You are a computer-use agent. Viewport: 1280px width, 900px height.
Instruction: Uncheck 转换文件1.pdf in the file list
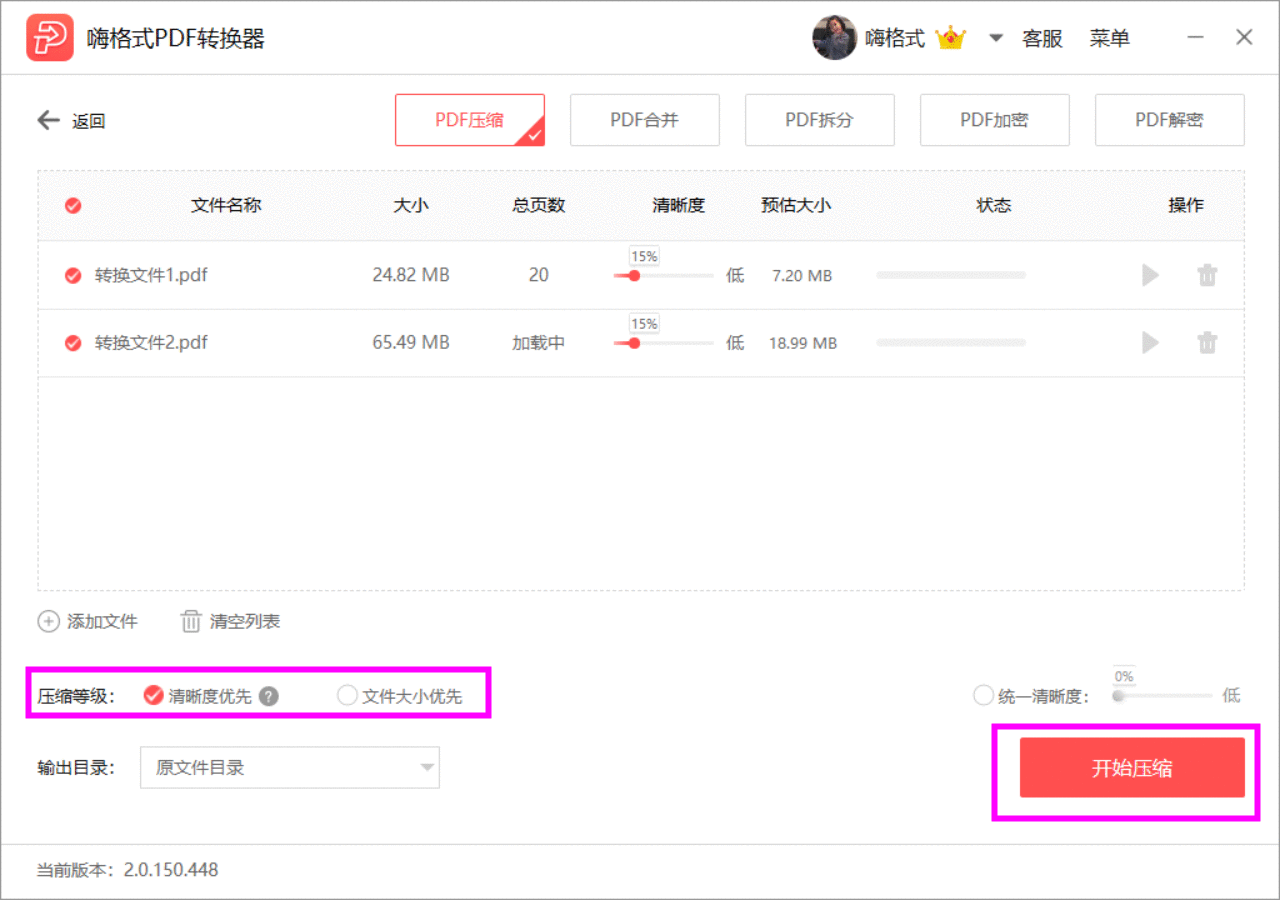click(x=73, y=275)
